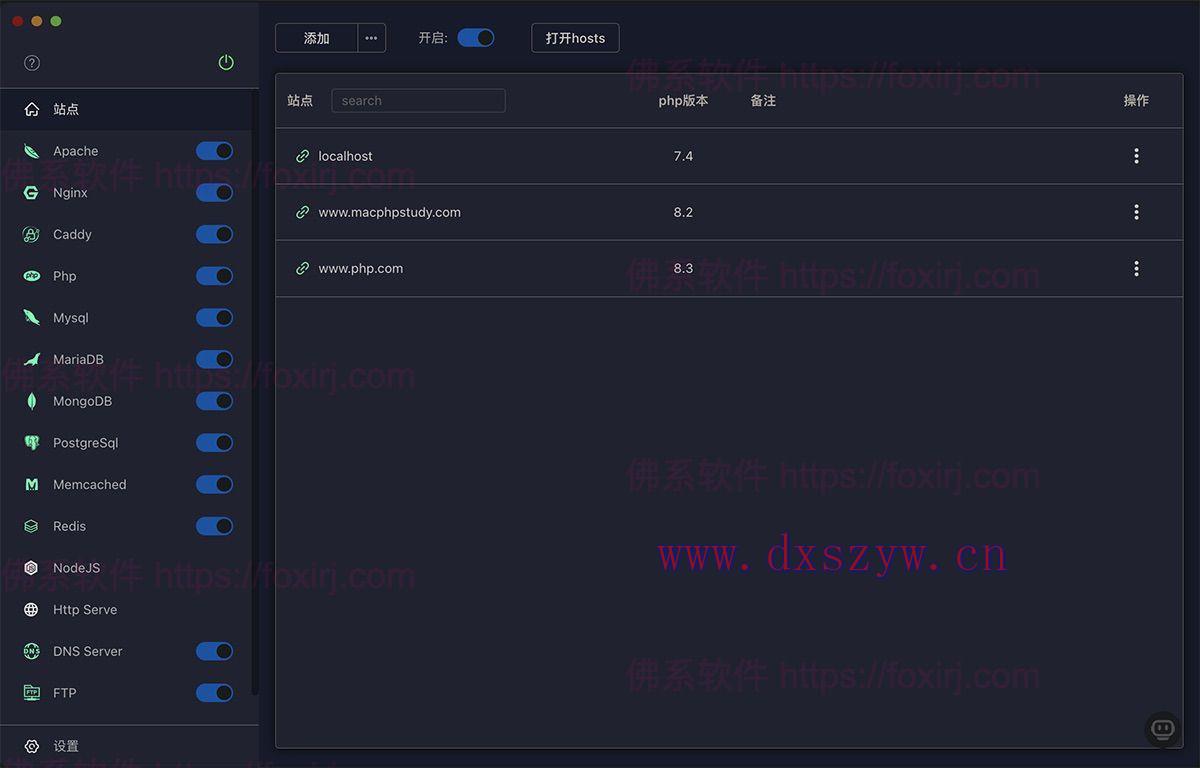
Task: Click PHP version 8.3 cell
Action: point(683,268)
